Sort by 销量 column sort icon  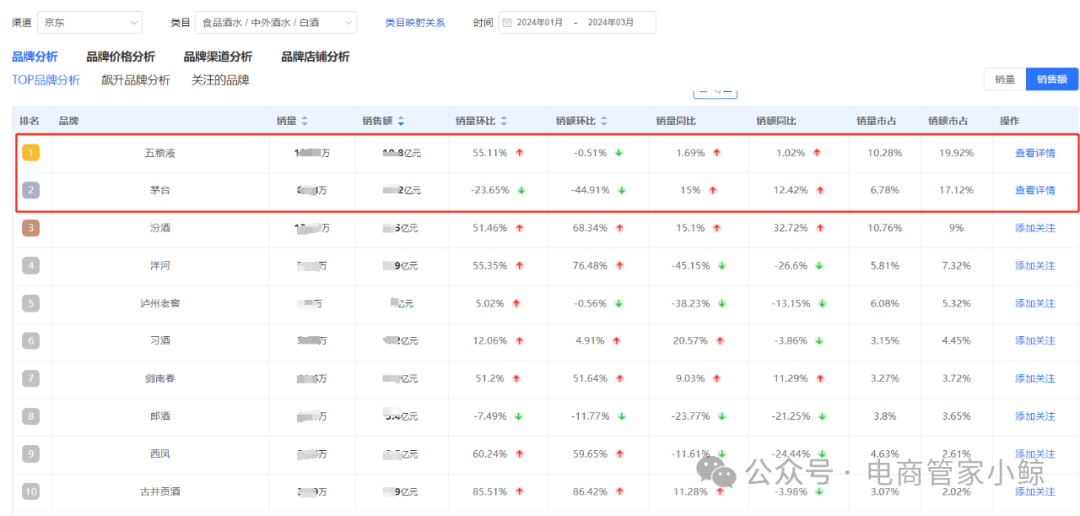tap(304, 121)
